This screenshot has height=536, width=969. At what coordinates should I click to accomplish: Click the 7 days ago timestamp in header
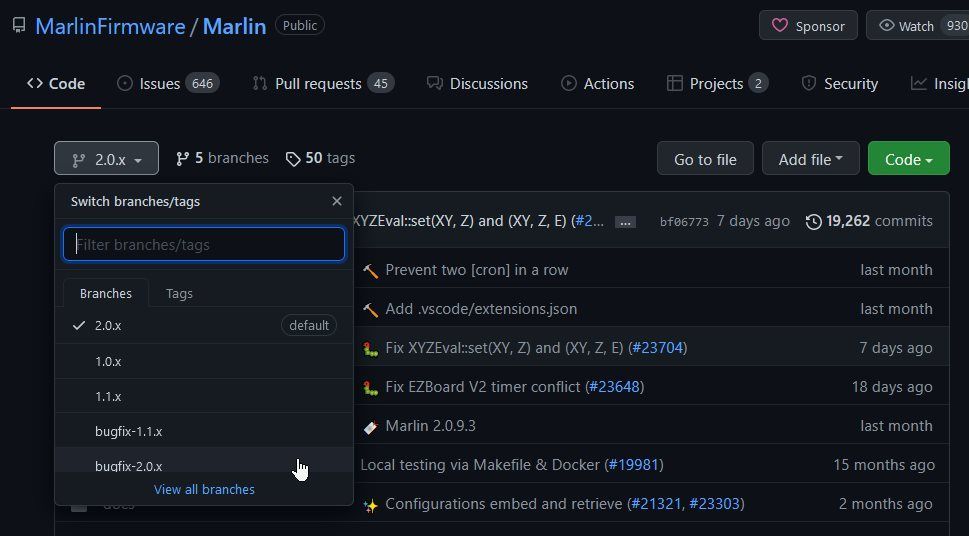coord(753,221)
